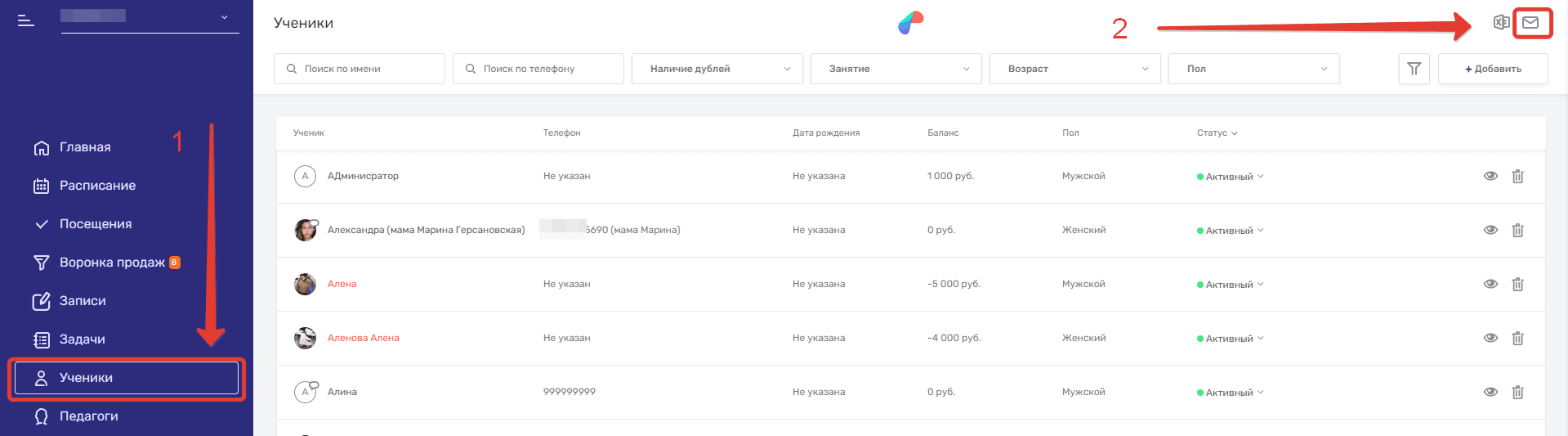This screenshot has height=436, width=1568.
Task: Open Расписание in the sidebar
Action: 97,186
